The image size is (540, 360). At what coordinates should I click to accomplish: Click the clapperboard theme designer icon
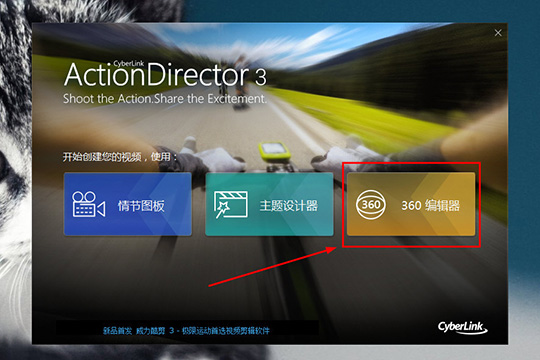pyautogui.click(x=230, y=205)
